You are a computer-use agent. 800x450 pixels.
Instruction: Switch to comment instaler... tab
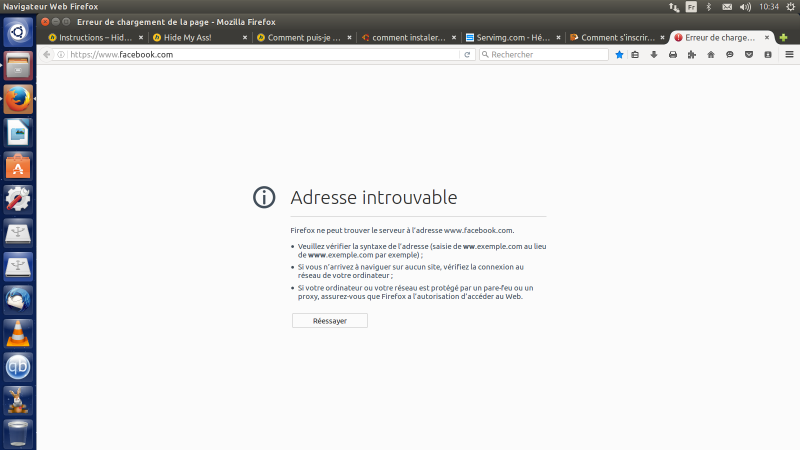[x=409, y=38]
